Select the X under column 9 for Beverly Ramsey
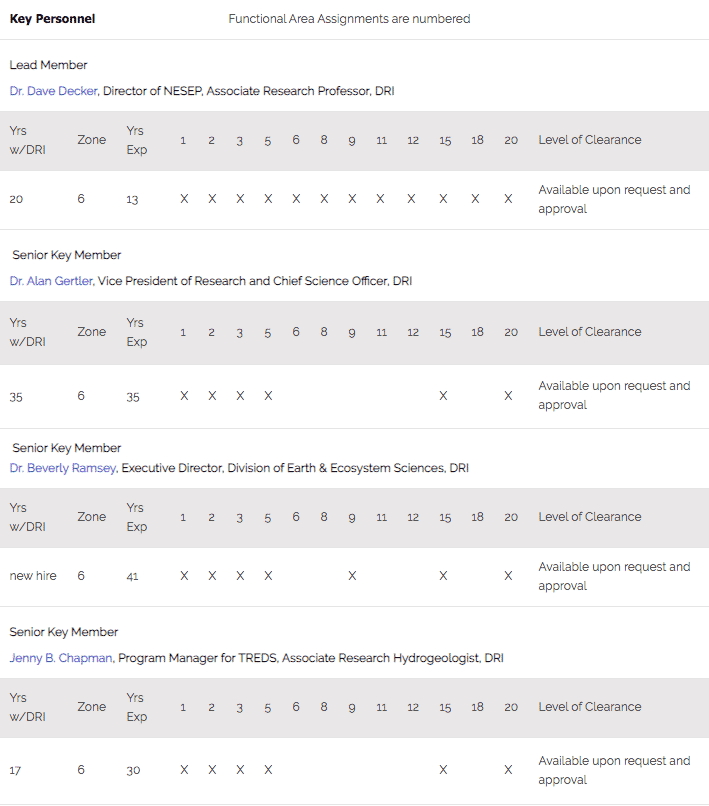Viewport: 709px width, 806px height. tap(352, 576)
